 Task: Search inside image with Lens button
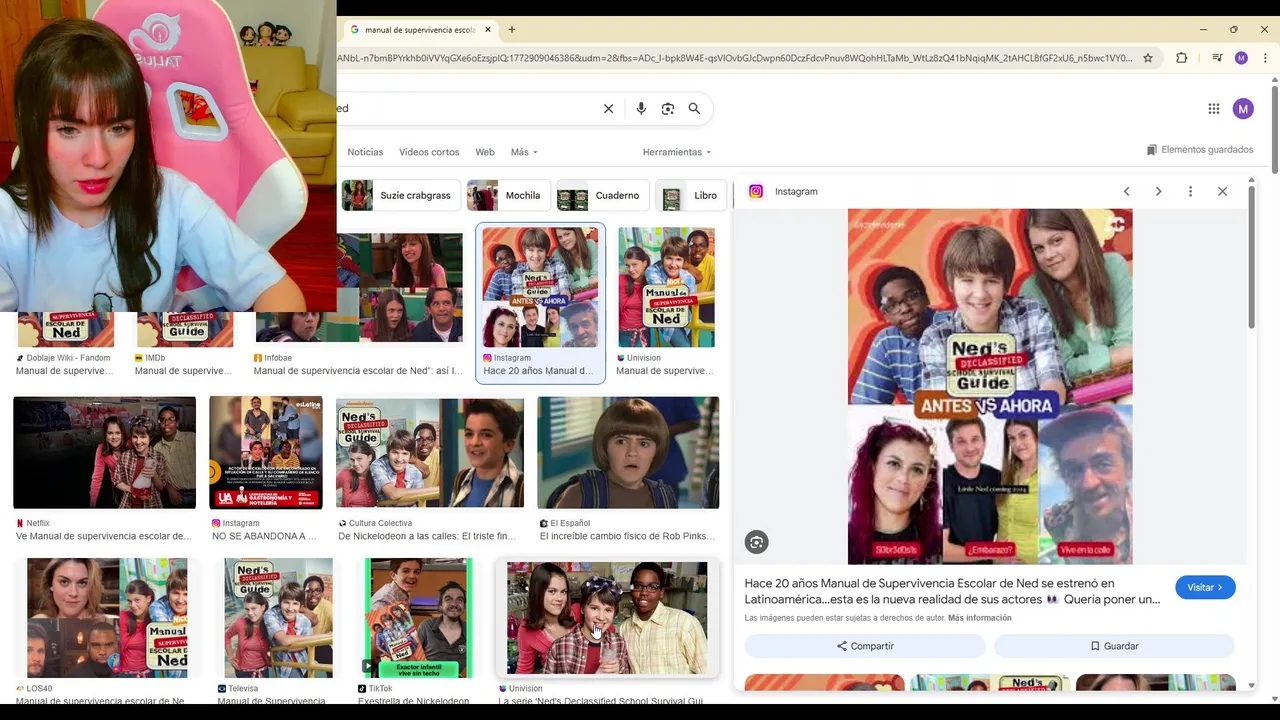[x=757, y=542]
